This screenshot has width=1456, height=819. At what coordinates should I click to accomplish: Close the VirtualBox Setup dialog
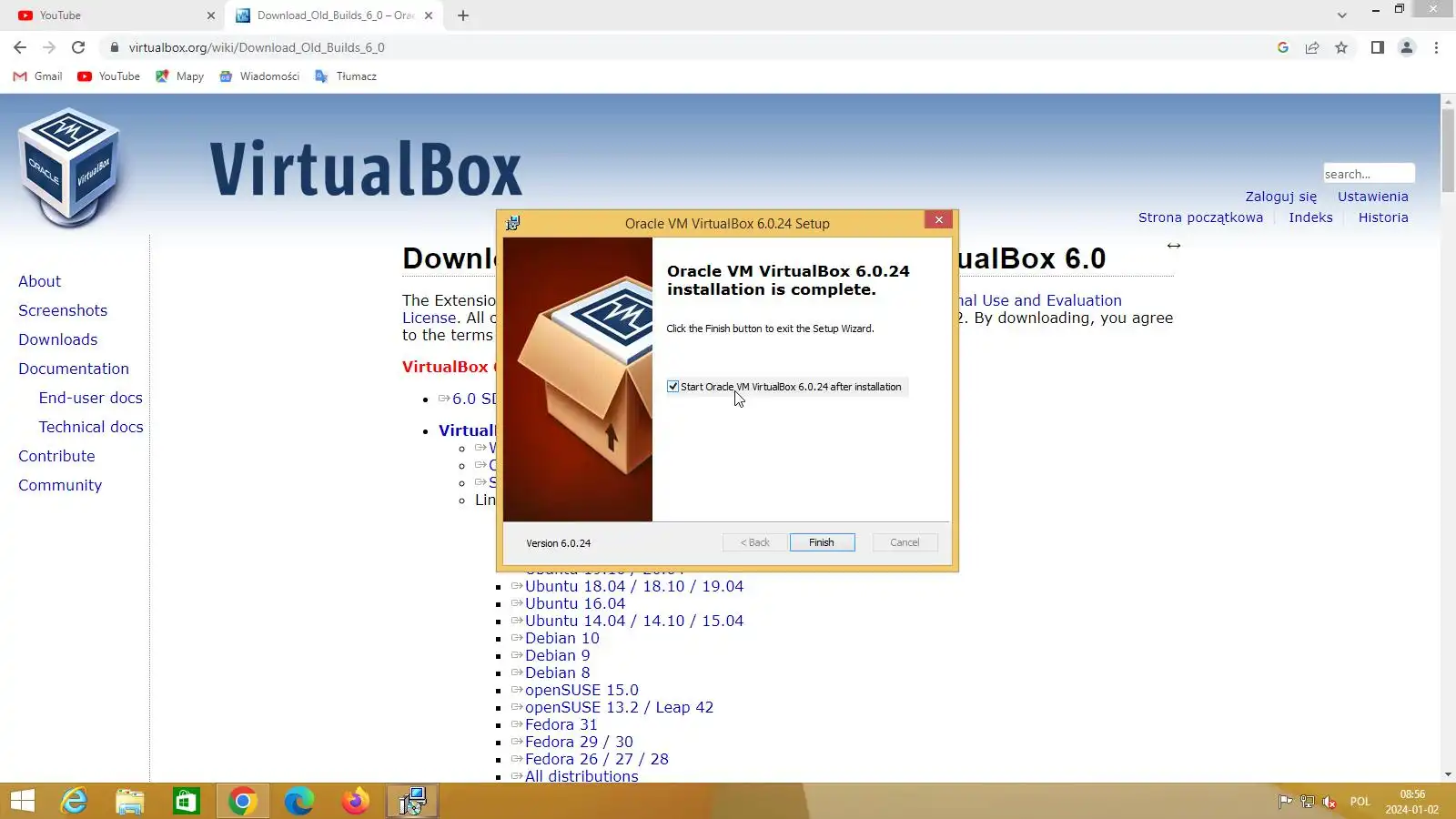click(x=939, y=220)
